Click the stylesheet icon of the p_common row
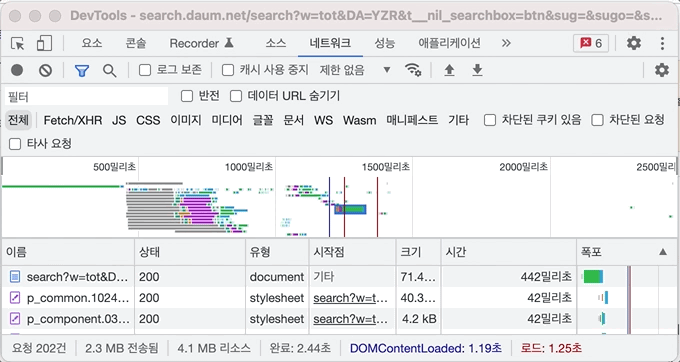The height and width of the screenshot is (362, 680). click(15, 298)
